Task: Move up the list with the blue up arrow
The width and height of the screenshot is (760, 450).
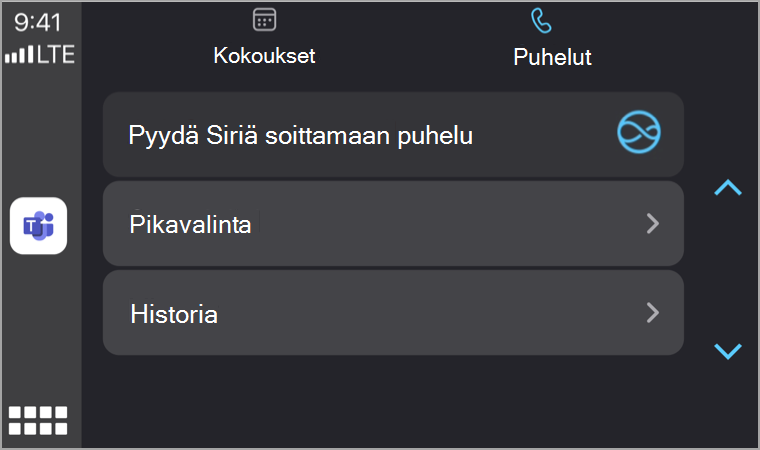Action: pyautogui.click(x=728, y=187)
